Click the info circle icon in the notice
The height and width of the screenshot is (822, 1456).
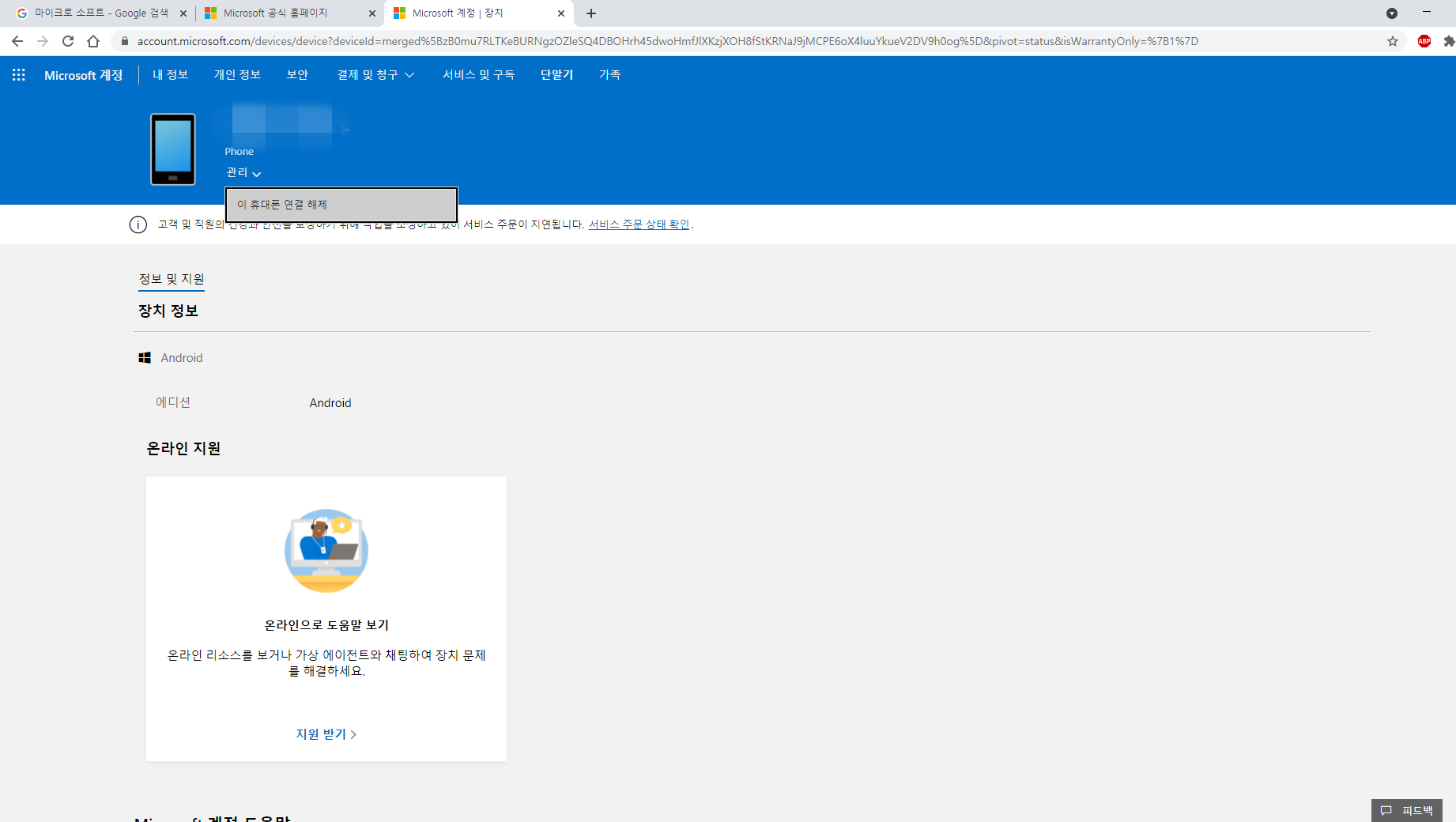(x=138, y=224)
